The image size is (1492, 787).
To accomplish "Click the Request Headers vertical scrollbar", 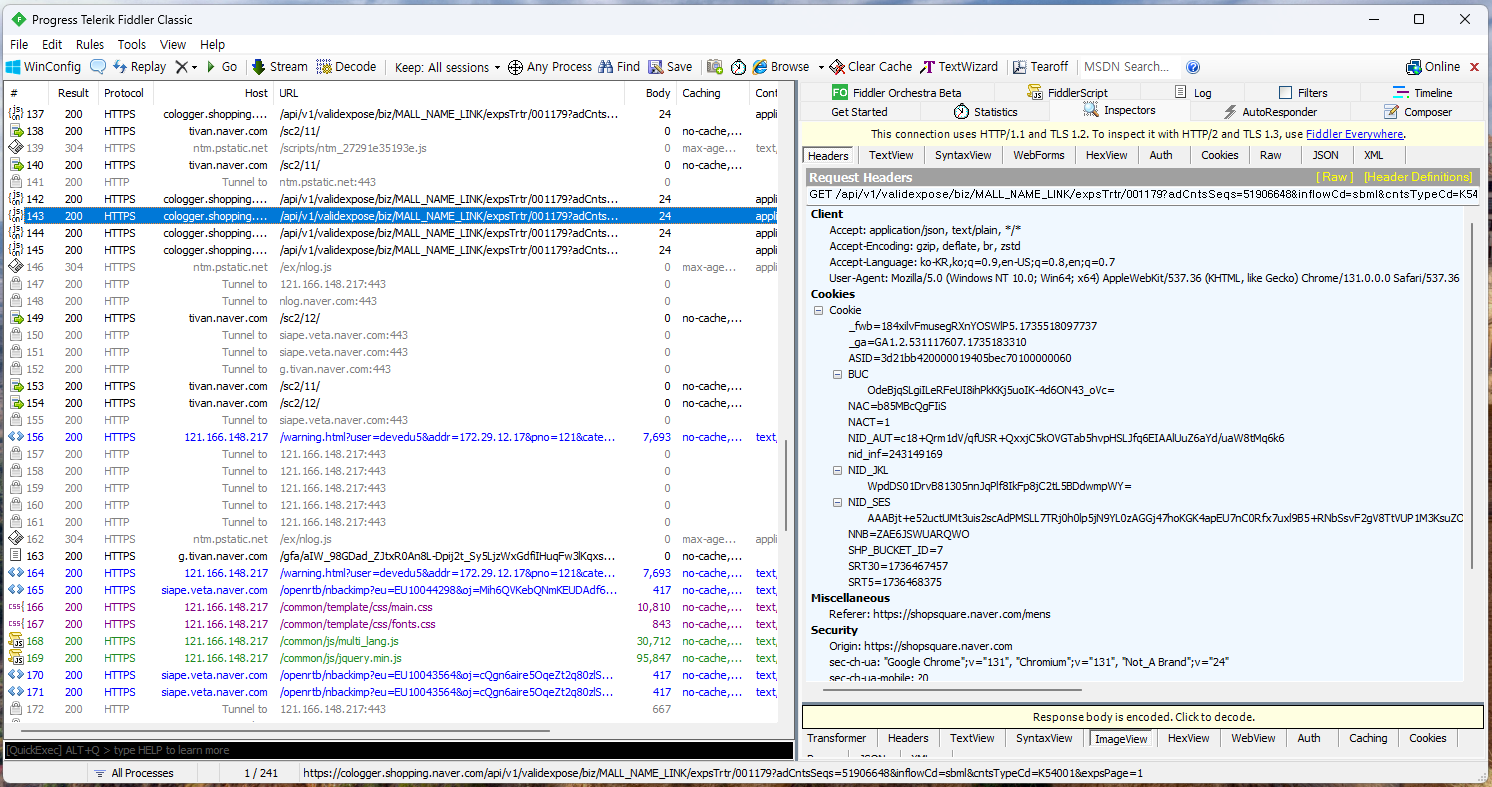I will coord(1470,394).
